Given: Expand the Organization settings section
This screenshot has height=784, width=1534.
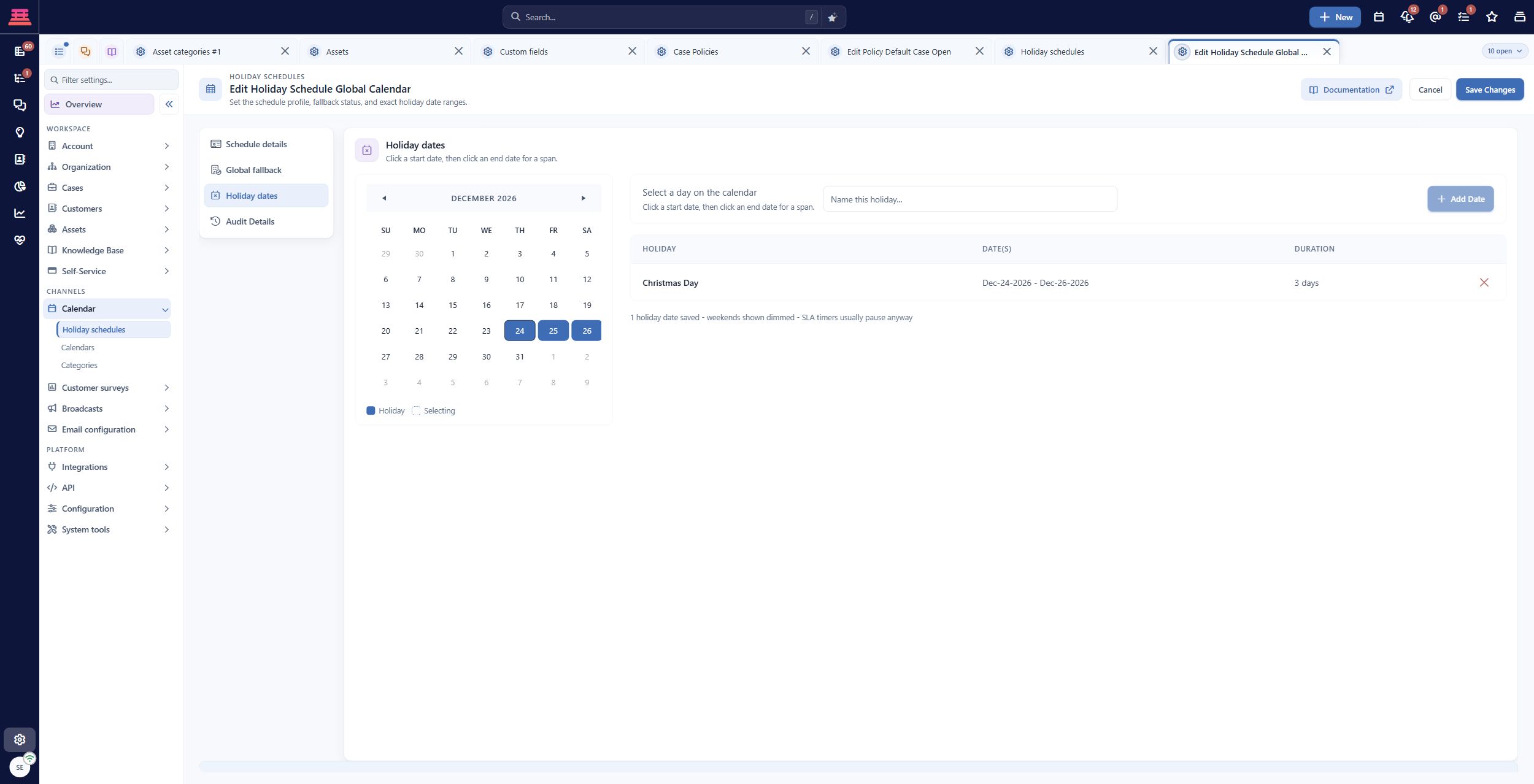Looking at the screenshot, I should click(109, 167).
